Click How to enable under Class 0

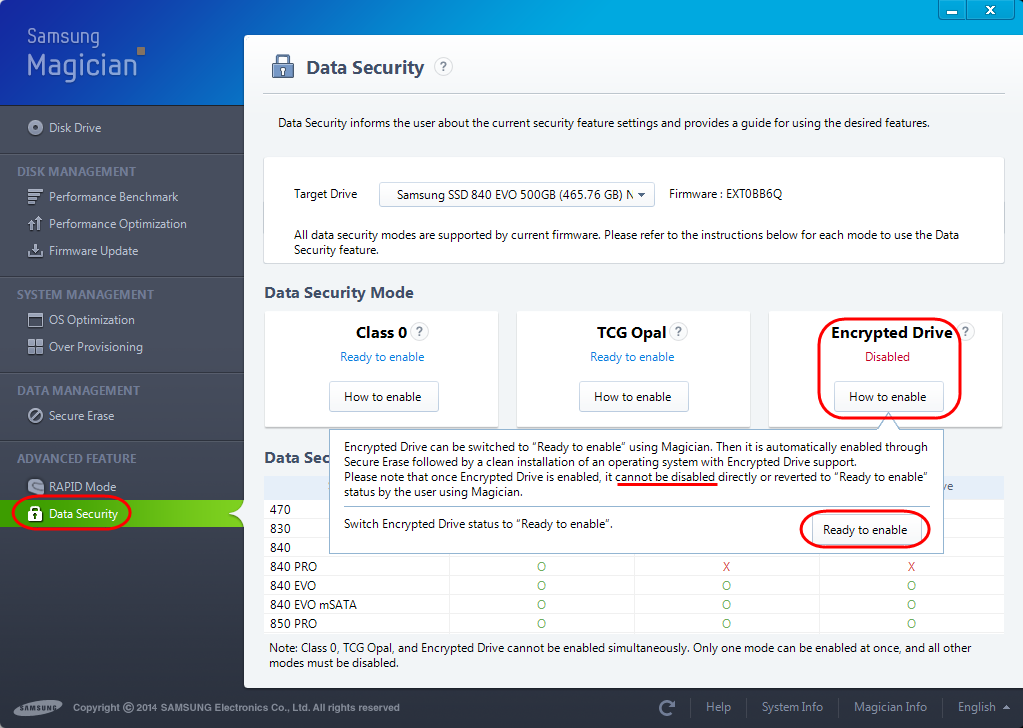point(384,397)
